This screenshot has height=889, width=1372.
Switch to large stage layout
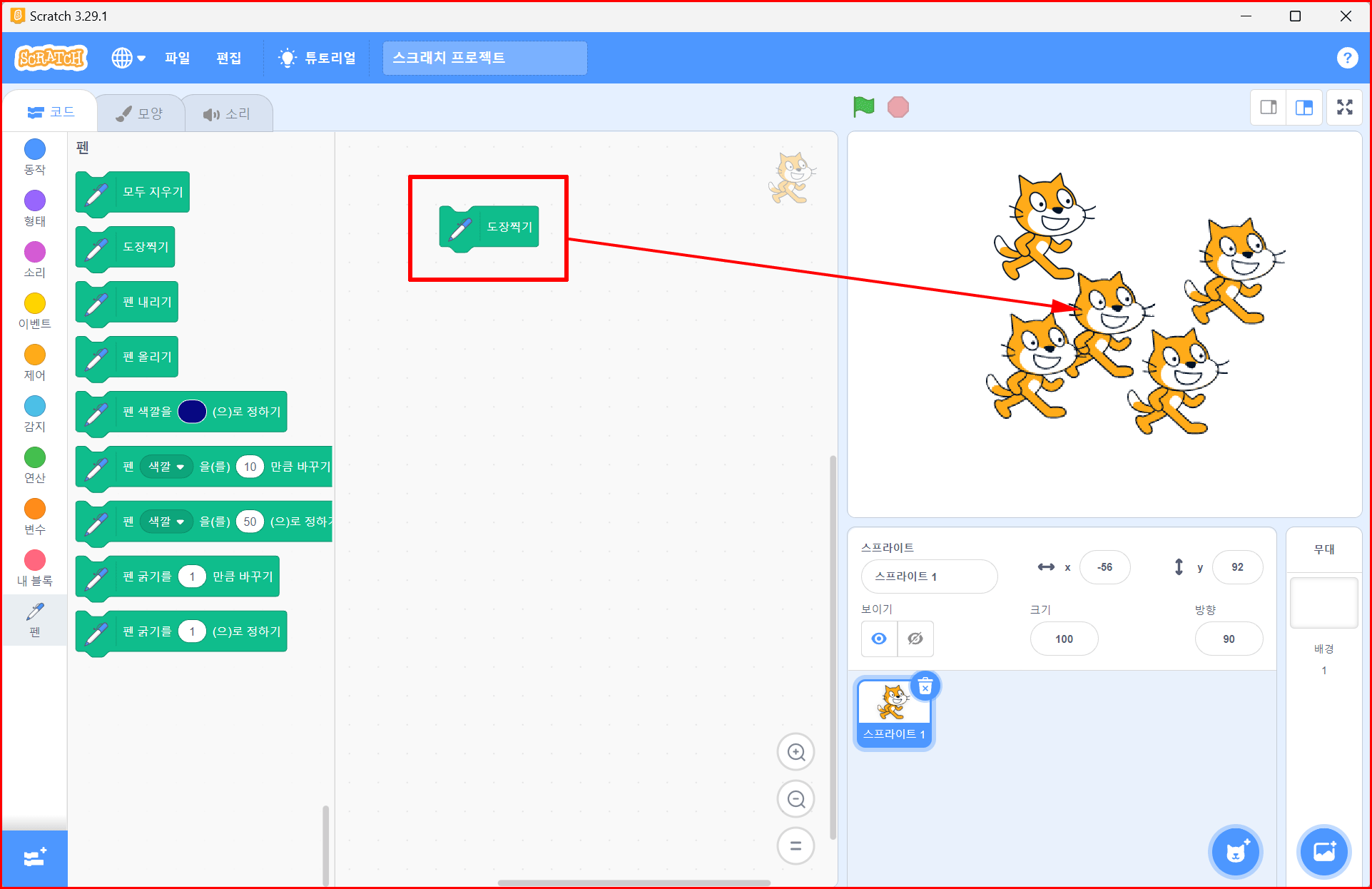pos(1304,108)
